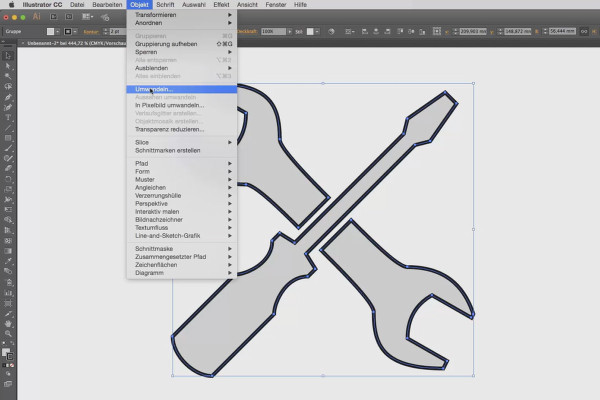Expand the Interaktiv malen submenu
Screen dimensions: 600x400
[x=182, y=212]
